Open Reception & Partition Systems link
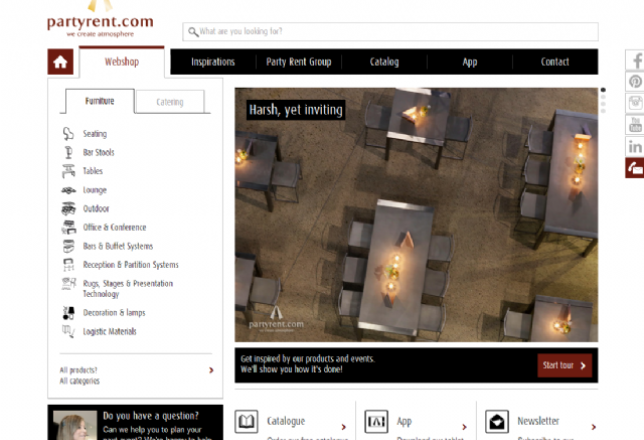The height and width of the screenshot is (440, 644). [x=131, y=265]
